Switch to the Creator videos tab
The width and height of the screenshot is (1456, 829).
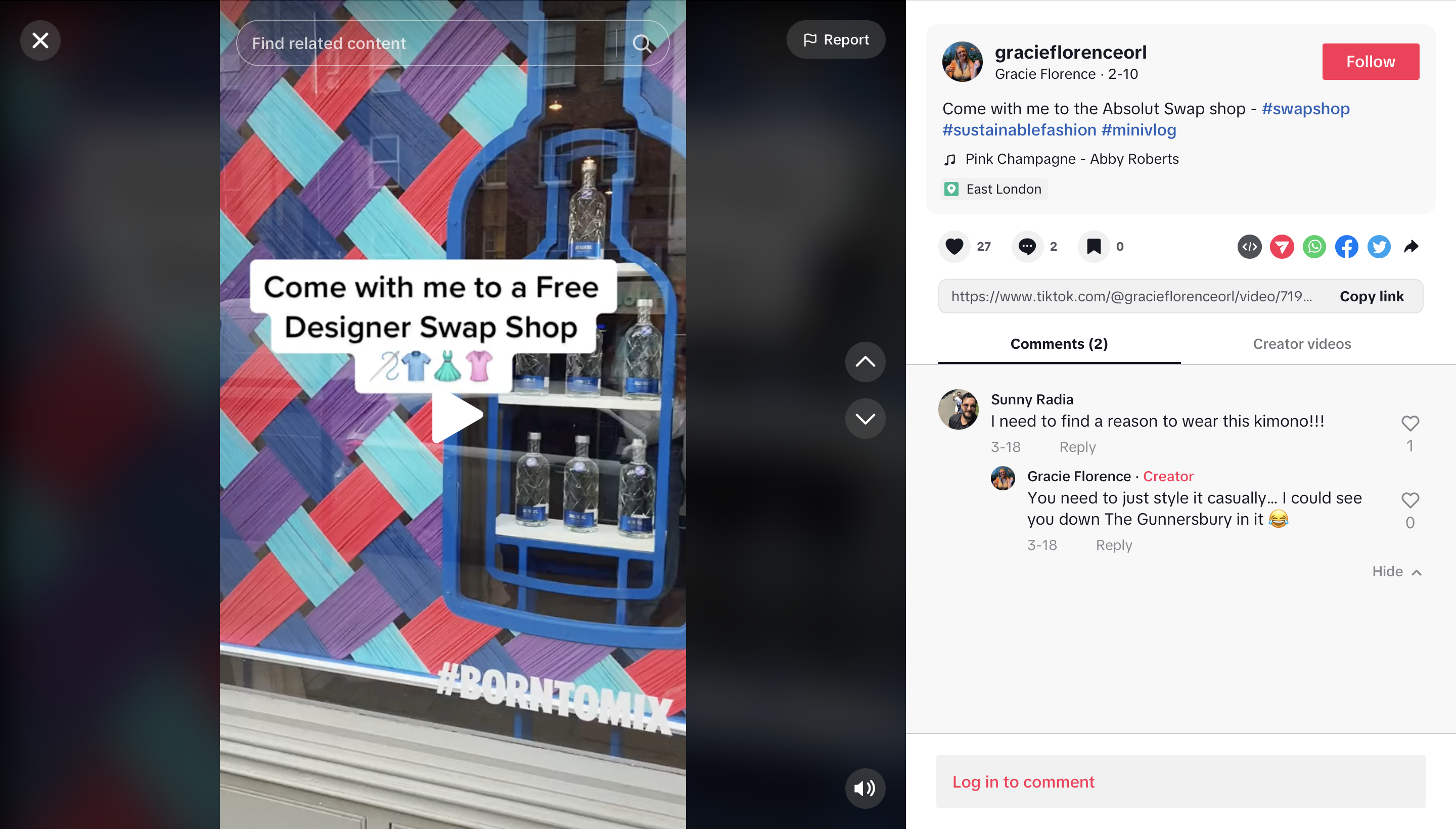pos(1302,344)
